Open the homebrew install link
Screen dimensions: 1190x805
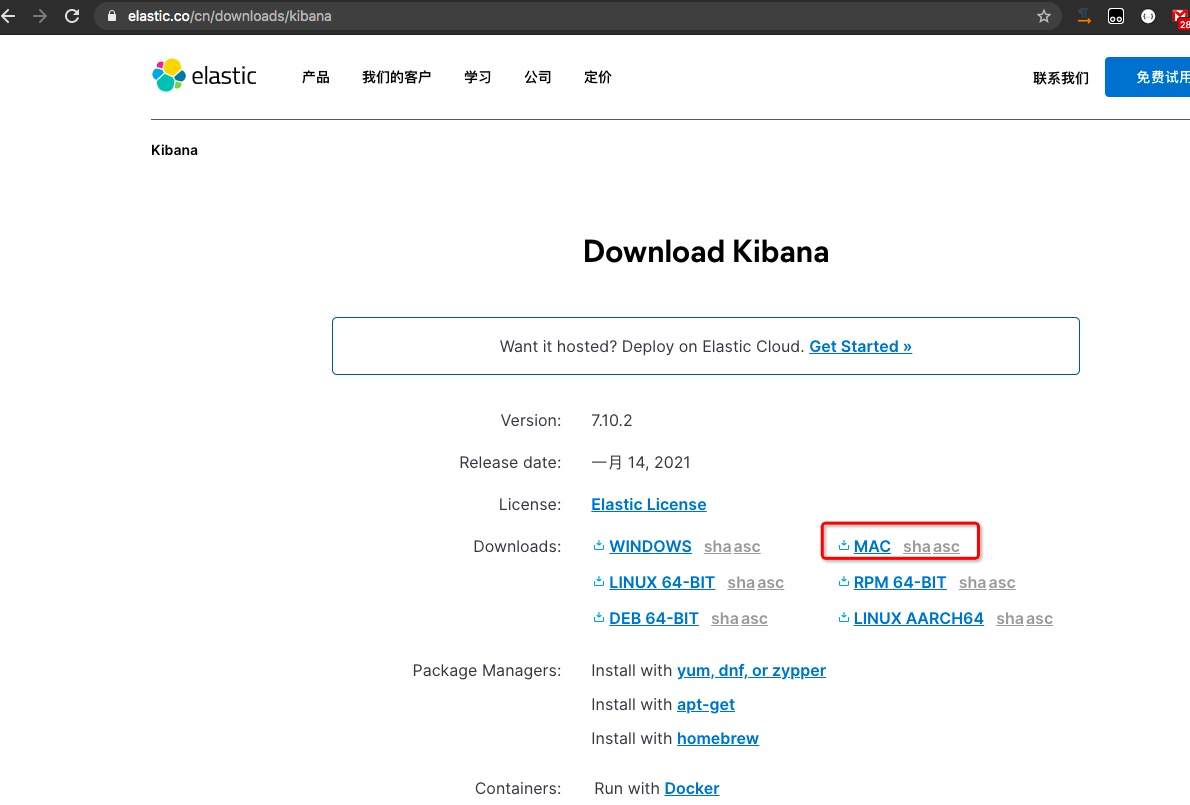tap(717, 738)
